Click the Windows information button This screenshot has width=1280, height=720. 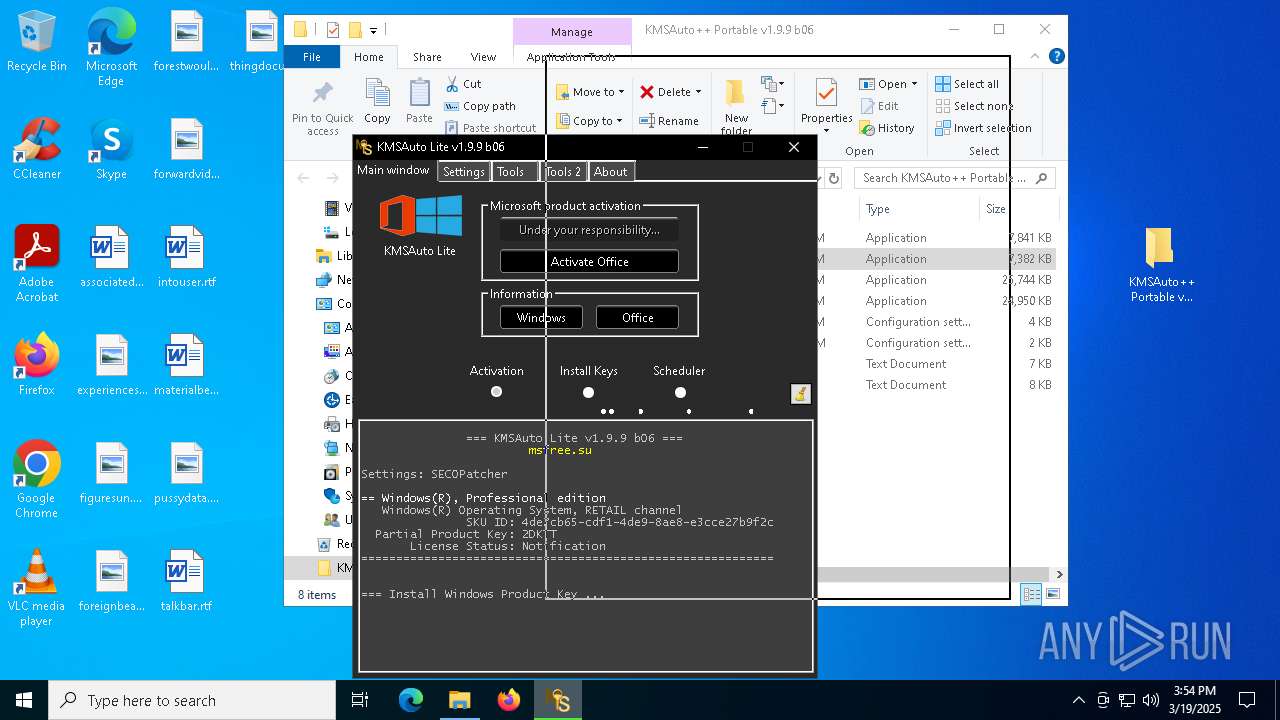pos(541,318)
